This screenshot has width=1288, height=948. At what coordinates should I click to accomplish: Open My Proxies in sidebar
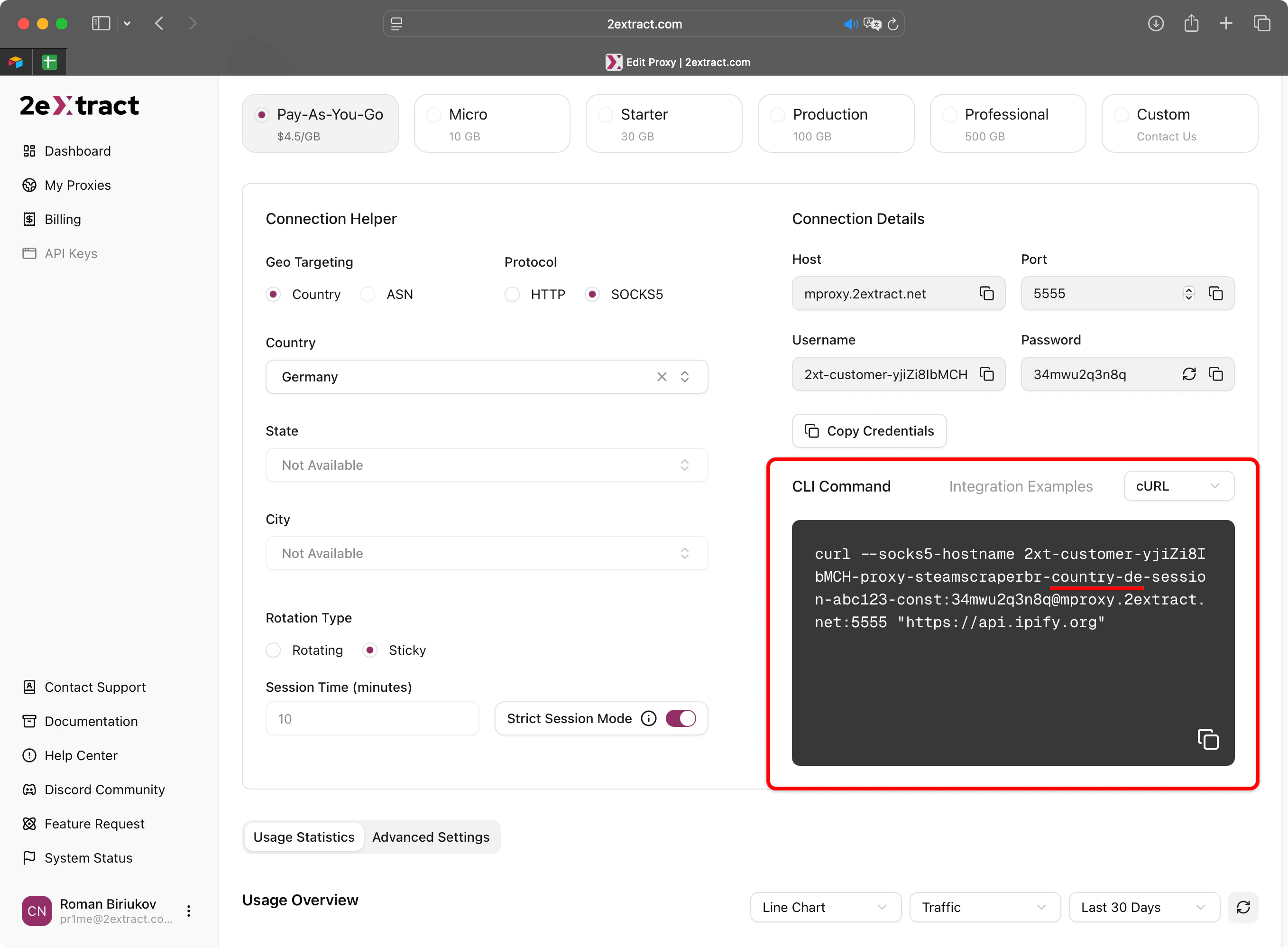coord(77,186)
